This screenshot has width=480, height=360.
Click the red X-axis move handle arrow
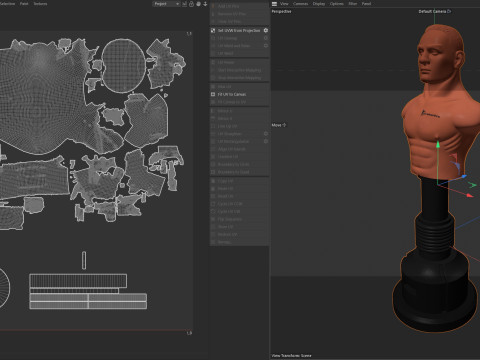click(469, 195)
